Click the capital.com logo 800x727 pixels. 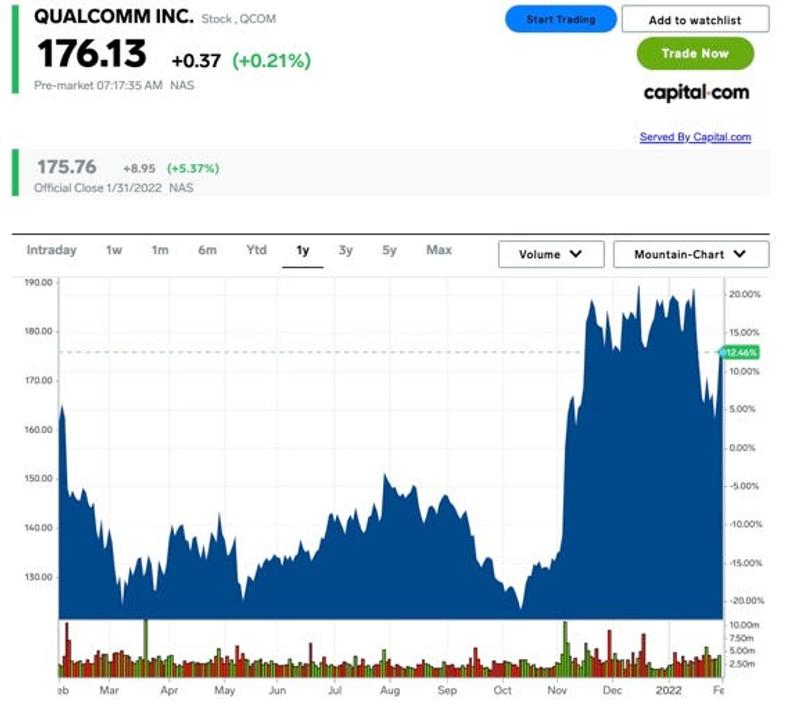696,93
